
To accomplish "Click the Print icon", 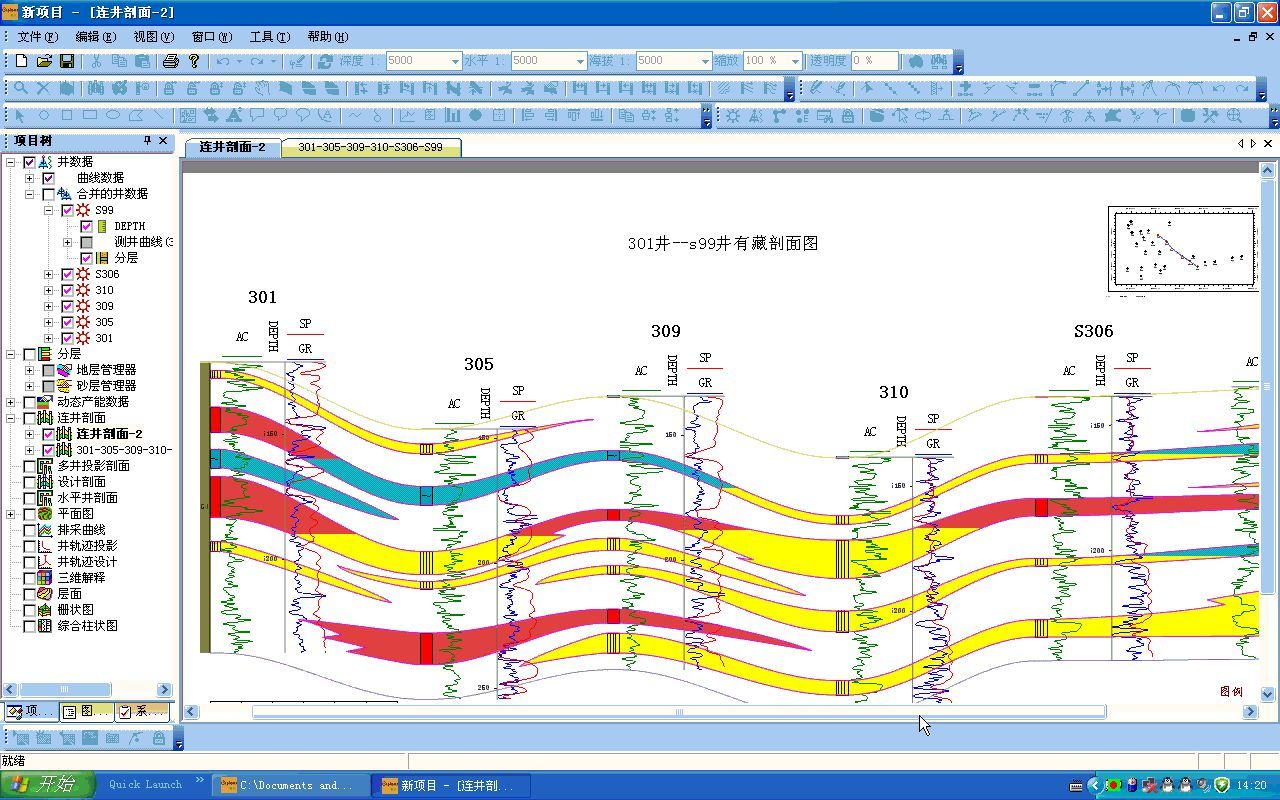I will click(171, 61).
